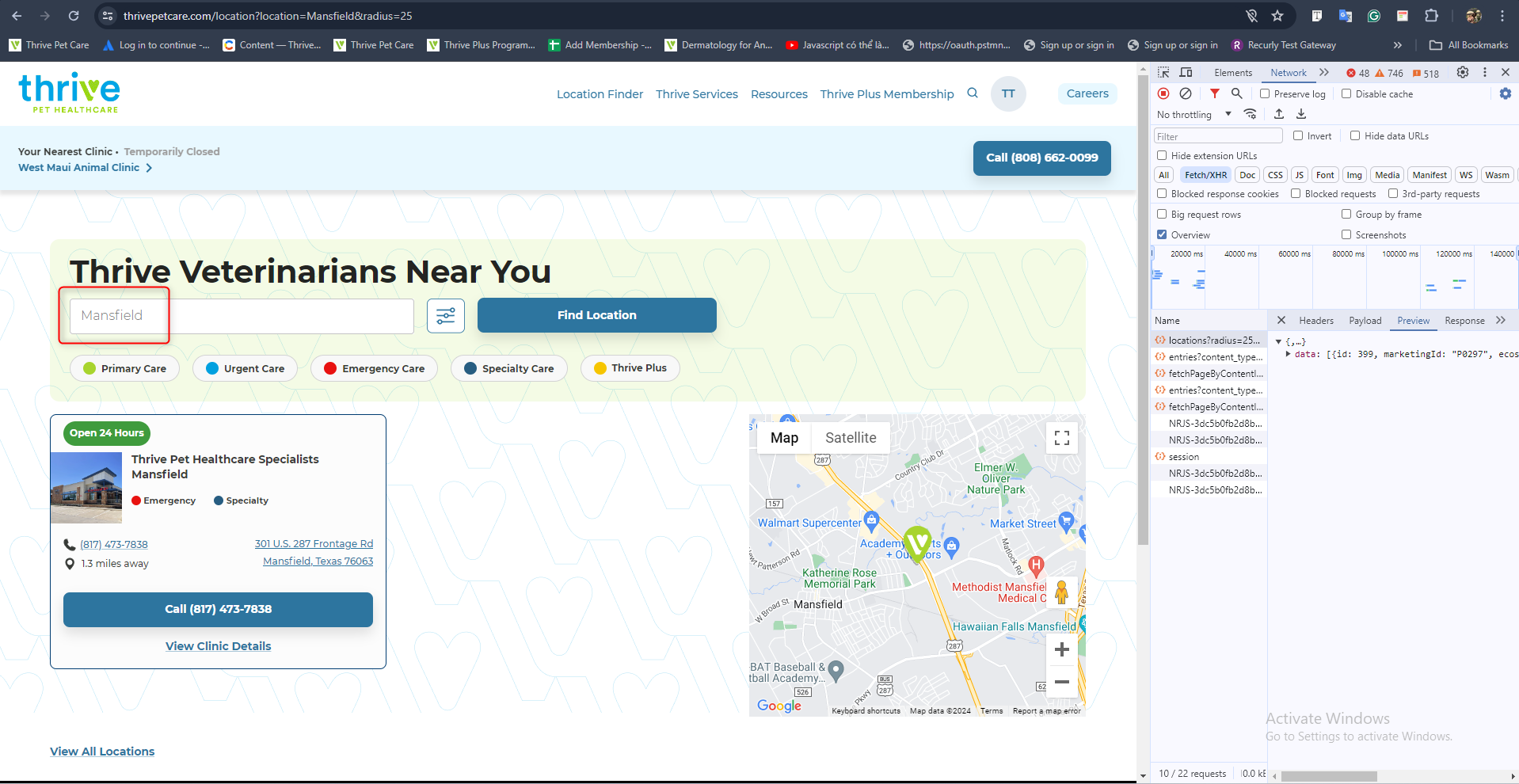Open the Careers link
This screenshot has height=784, width=1519.
tap(1087, 93)
